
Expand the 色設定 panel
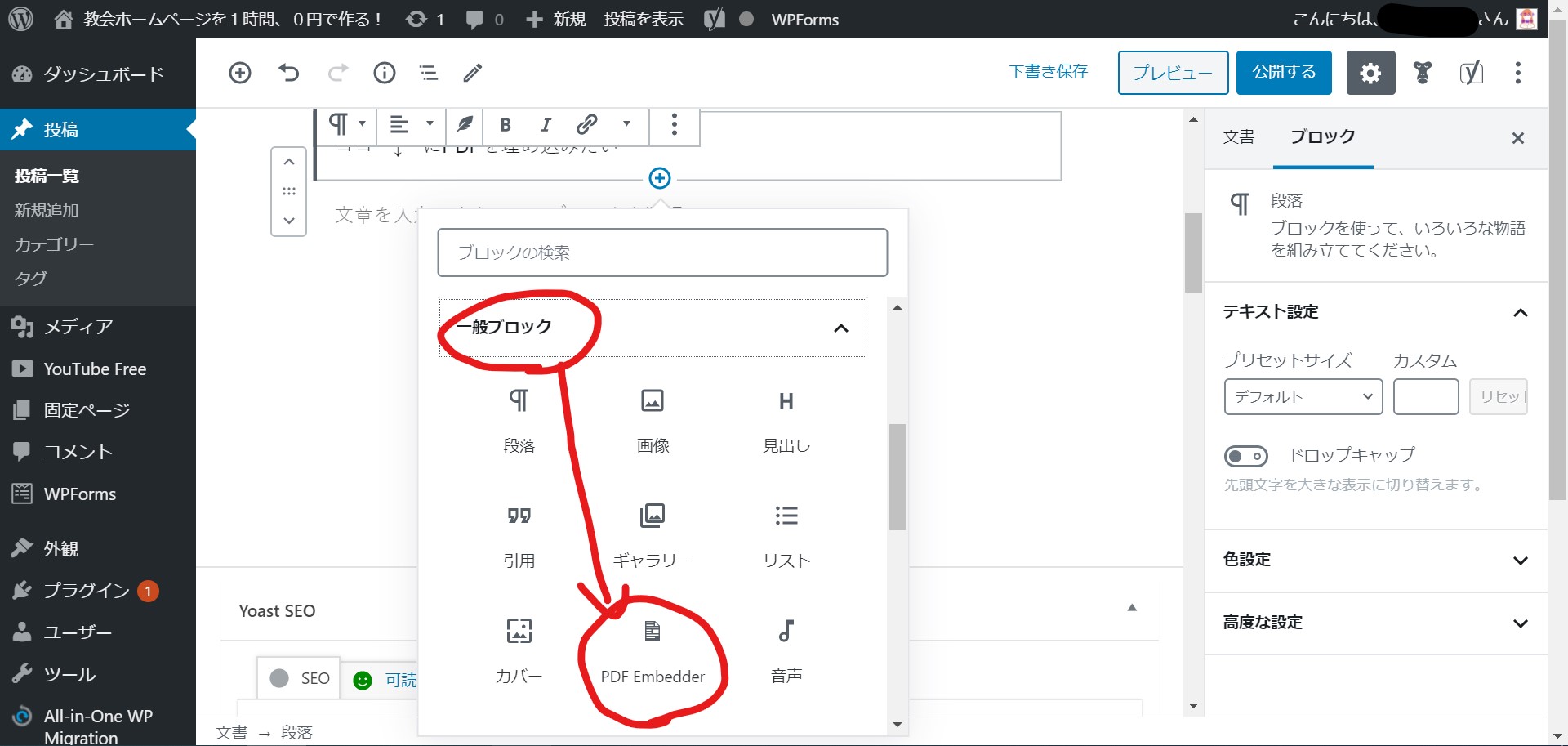(1376, 560)
